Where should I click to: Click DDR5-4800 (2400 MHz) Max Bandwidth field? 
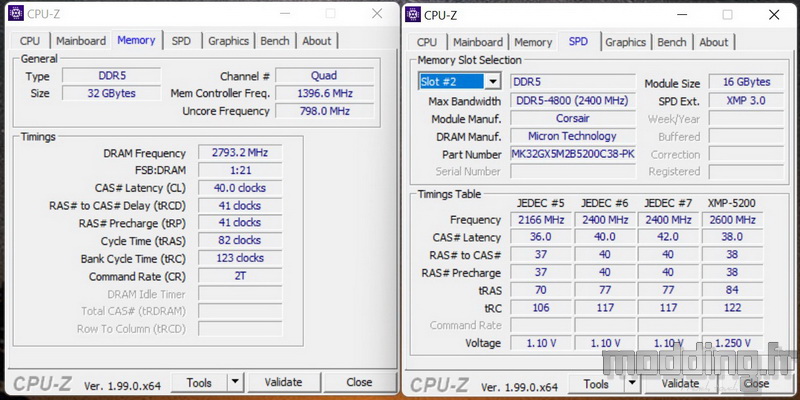click(x=573, y=101)
